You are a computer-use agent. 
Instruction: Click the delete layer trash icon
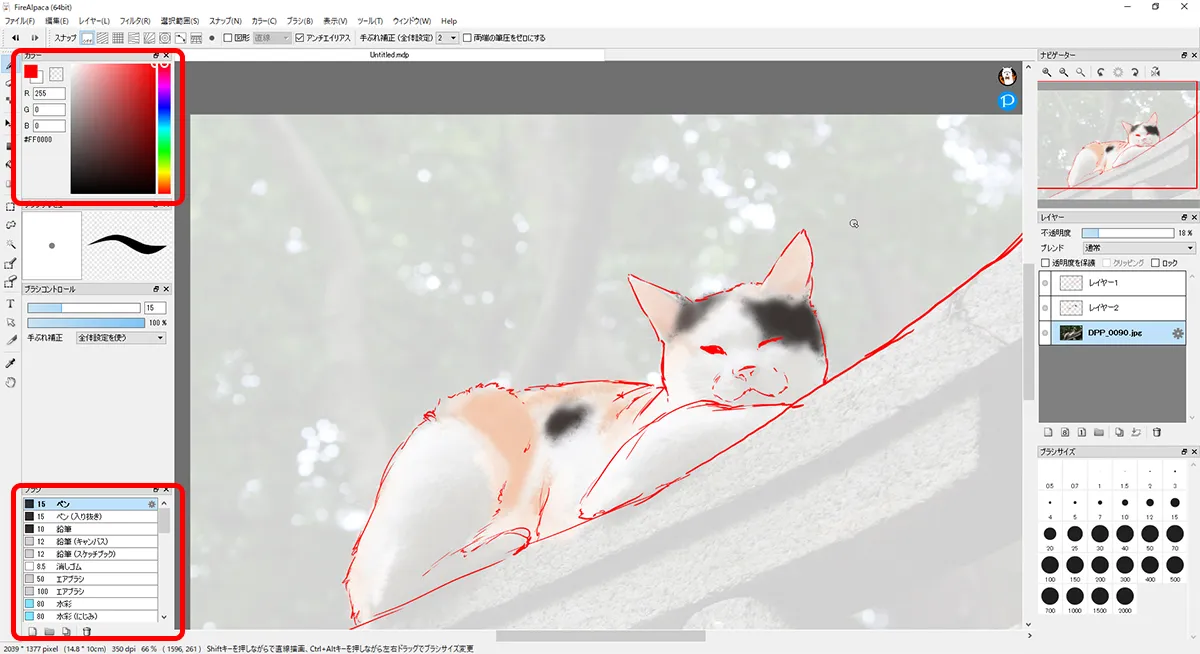click(1156, 432)
